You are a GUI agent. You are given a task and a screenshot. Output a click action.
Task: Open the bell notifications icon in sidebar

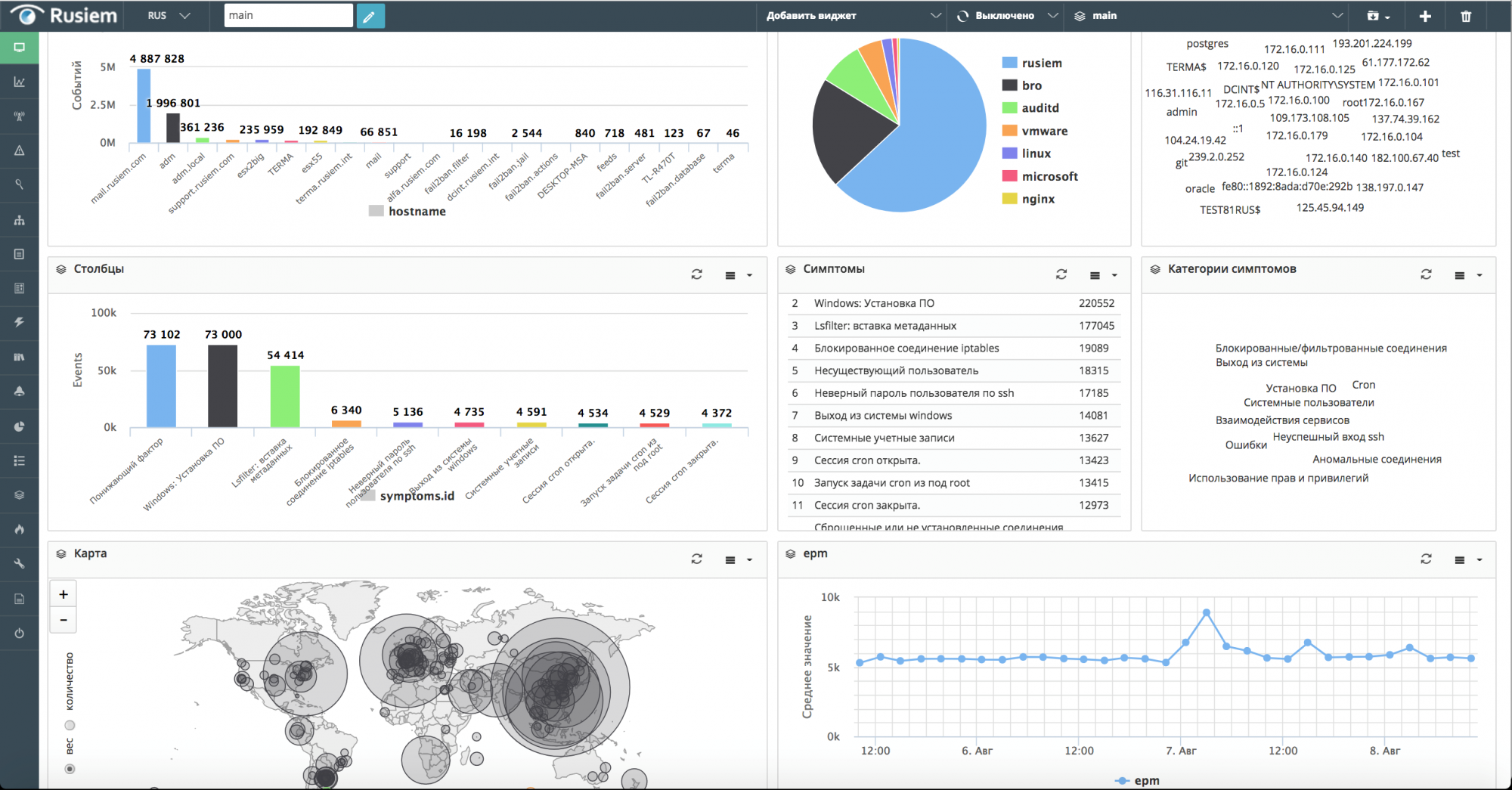pos(20,391)
